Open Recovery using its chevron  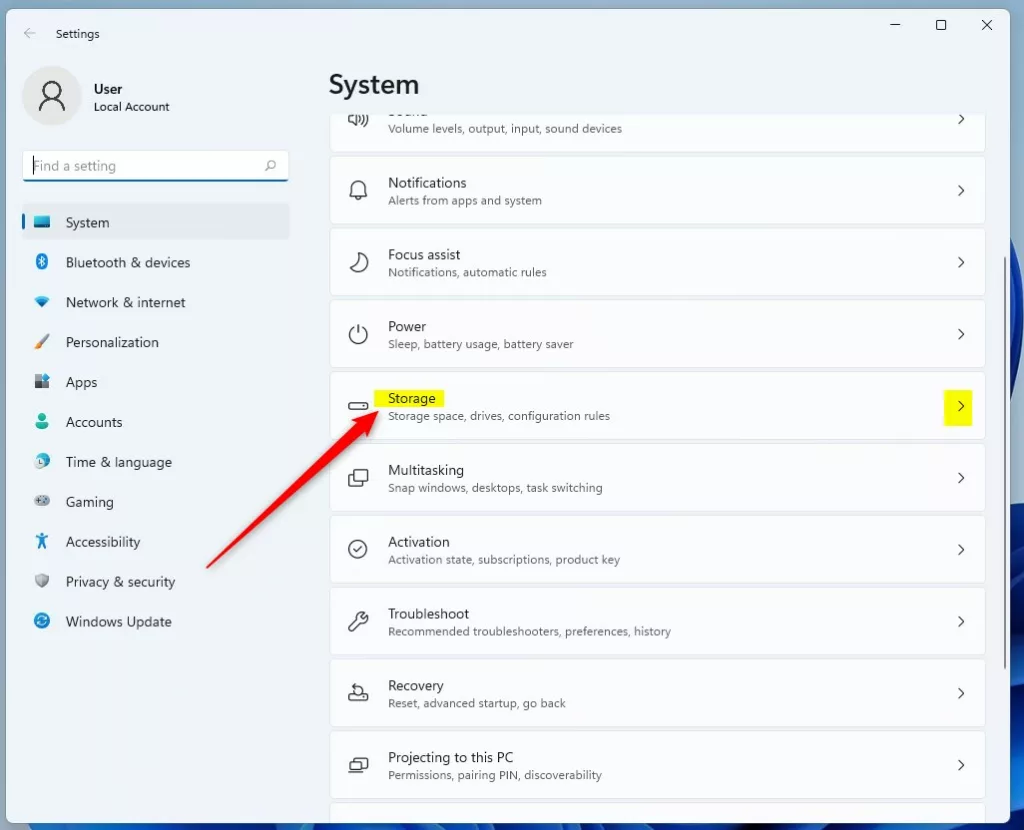click(x=961, y=694)
